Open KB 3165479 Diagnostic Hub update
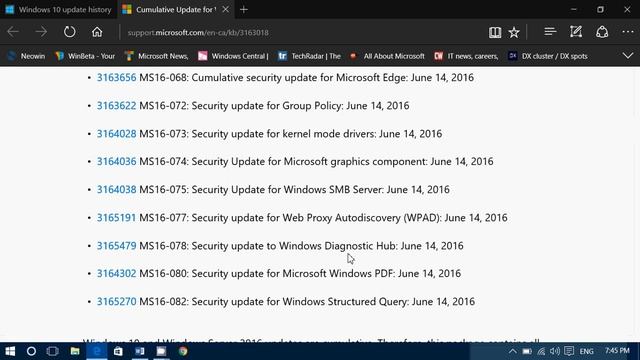640x360 pixels. [x=116, y=246]
